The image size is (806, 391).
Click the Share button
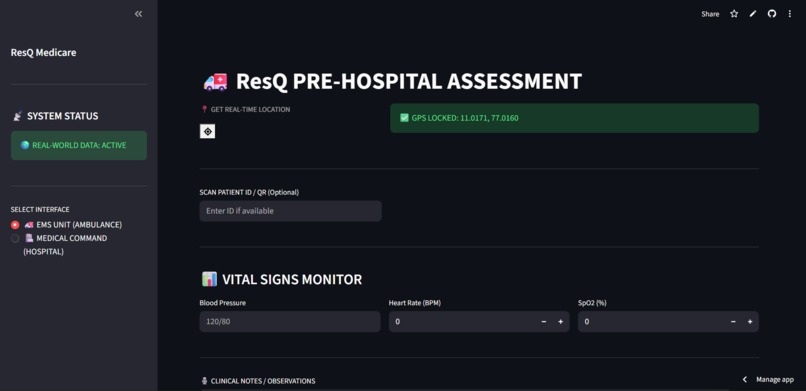pos(710,14)
